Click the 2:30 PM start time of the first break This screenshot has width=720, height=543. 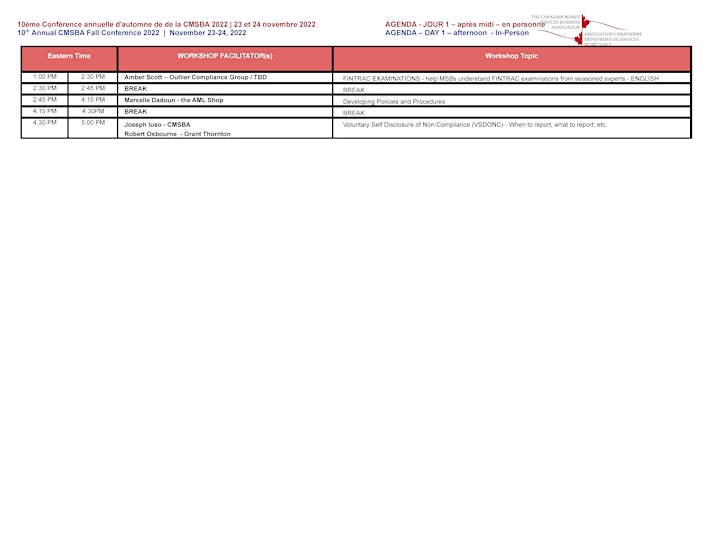tap(45, 88)
